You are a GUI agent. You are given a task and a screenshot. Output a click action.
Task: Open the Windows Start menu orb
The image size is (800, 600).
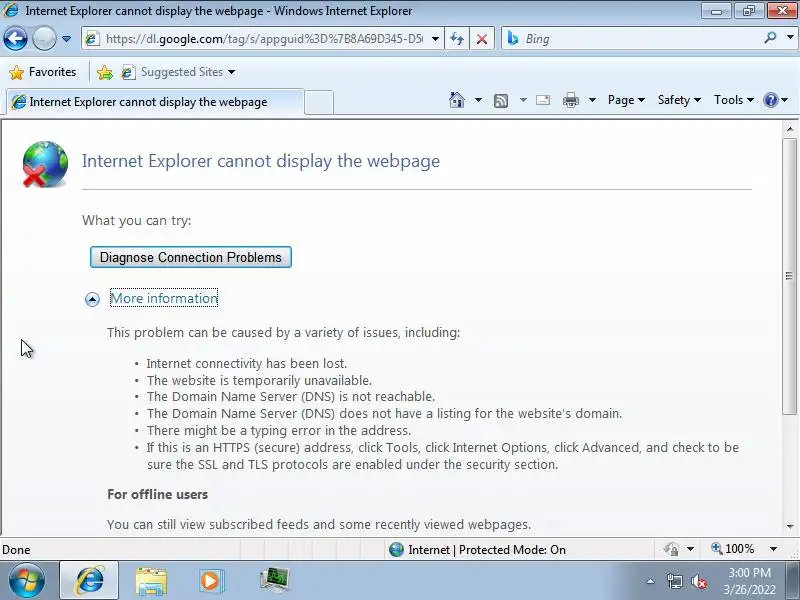(x=27, y=580)
